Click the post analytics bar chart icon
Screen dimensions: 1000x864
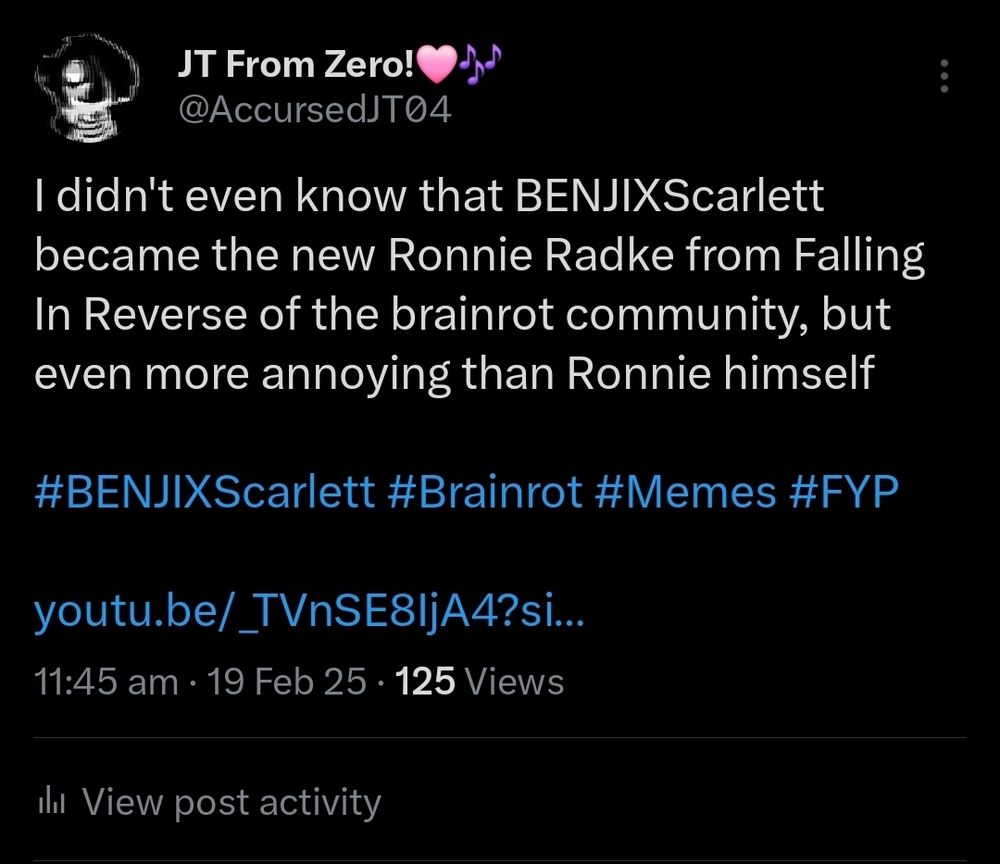[49, 802]
